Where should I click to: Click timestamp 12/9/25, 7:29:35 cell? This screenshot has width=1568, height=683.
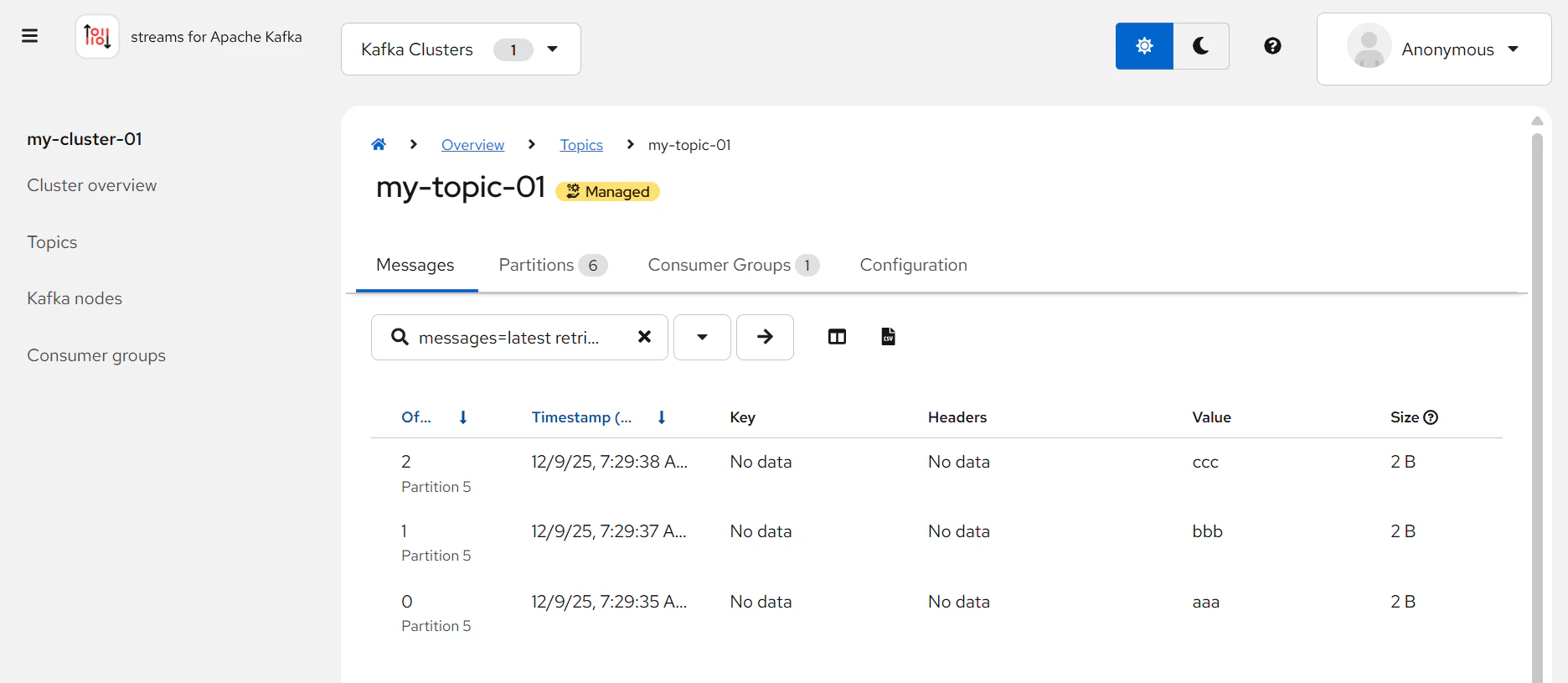[x=609, y=602]
